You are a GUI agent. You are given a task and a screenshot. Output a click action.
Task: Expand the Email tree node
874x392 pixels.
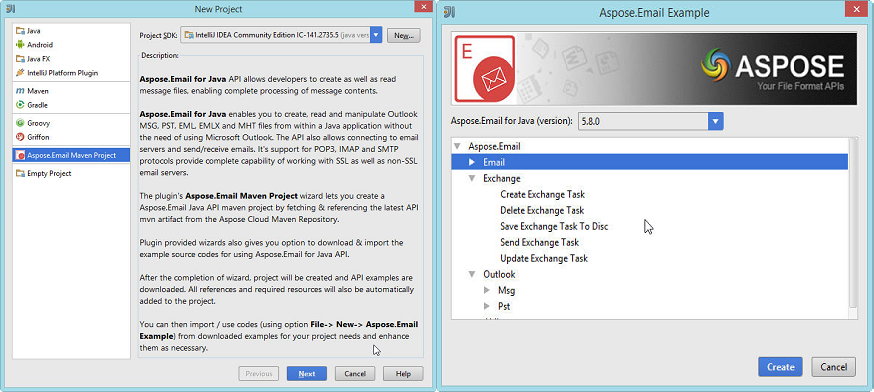point(472,162)
